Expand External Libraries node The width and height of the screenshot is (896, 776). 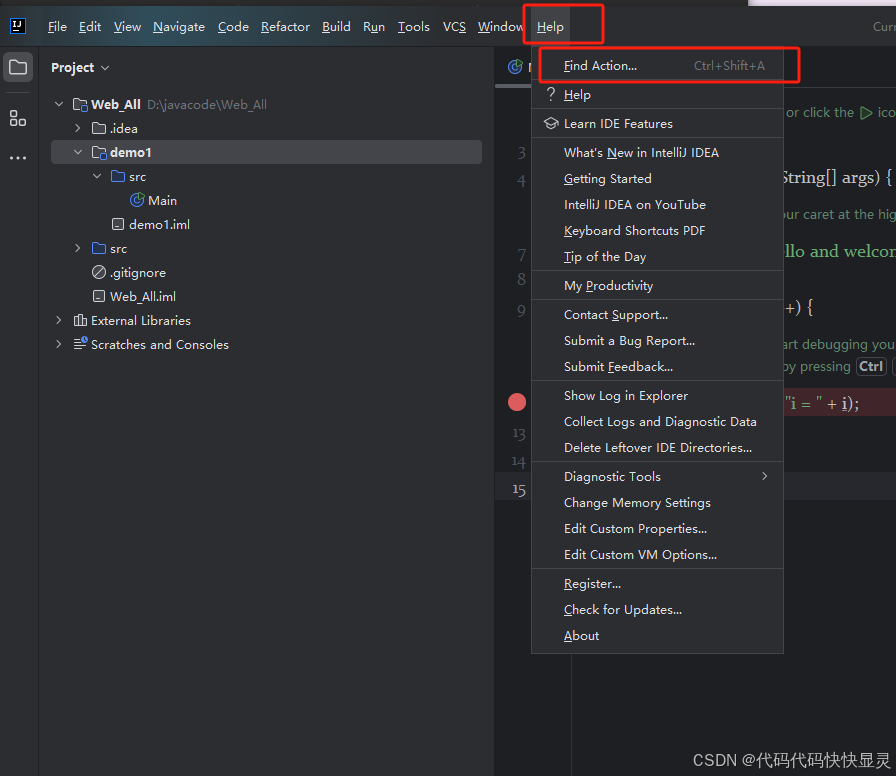pyautogui.click(x=59, y=320)
